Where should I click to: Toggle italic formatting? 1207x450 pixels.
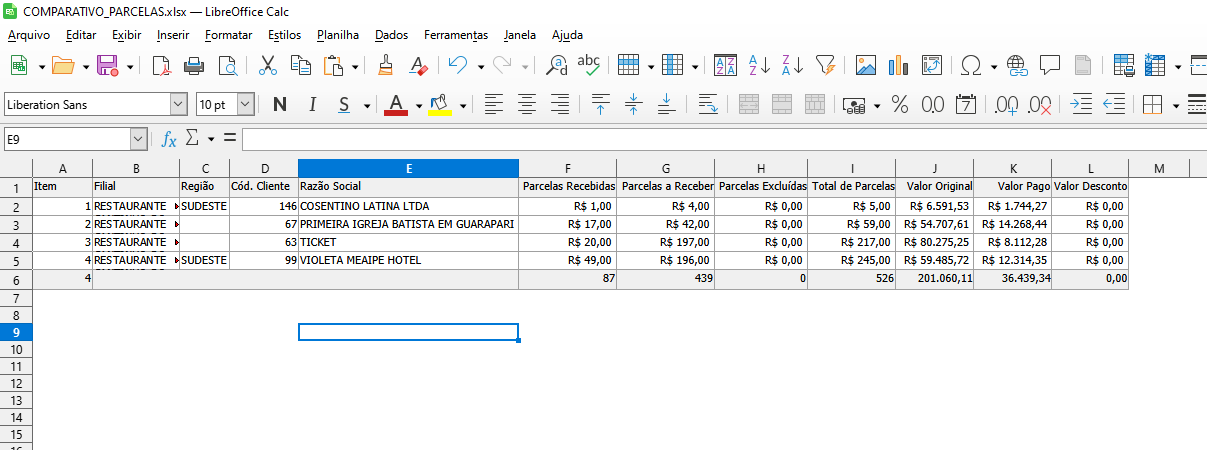click(x=312, y=104)
